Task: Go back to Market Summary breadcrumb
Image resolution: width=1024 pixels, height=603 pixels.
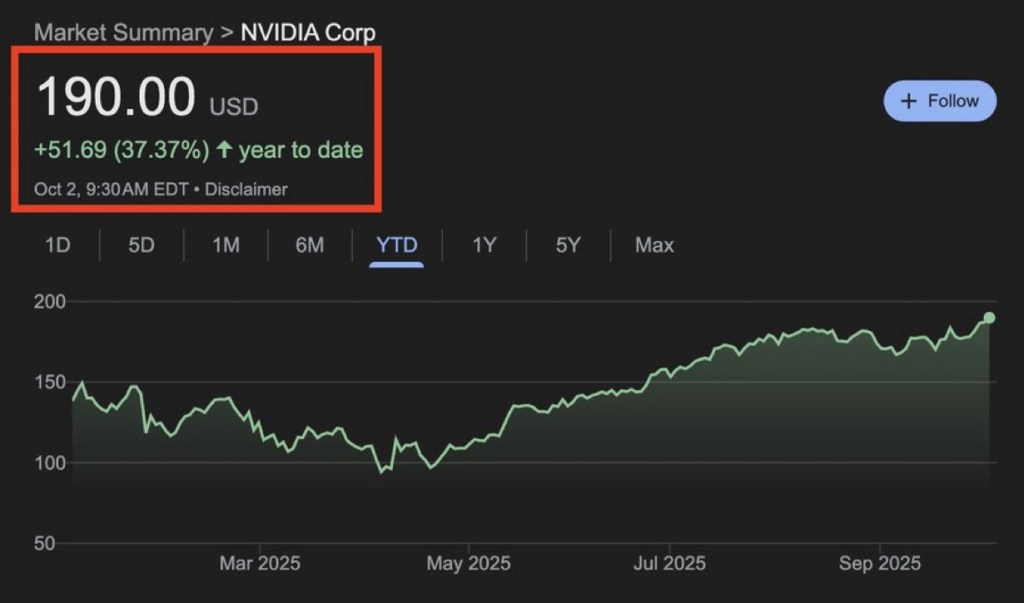Action: click(x=123, y=32)
